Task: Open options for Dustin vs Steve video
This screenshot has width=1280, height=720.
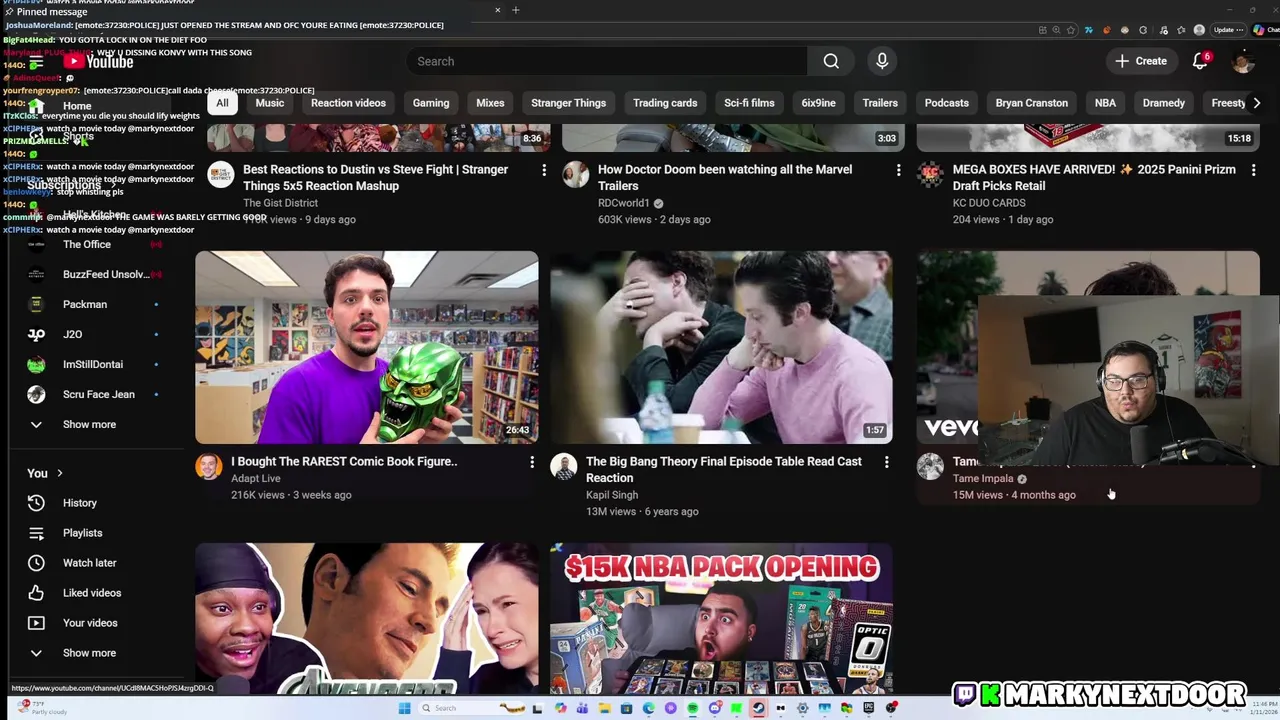Action: point(544,170)
